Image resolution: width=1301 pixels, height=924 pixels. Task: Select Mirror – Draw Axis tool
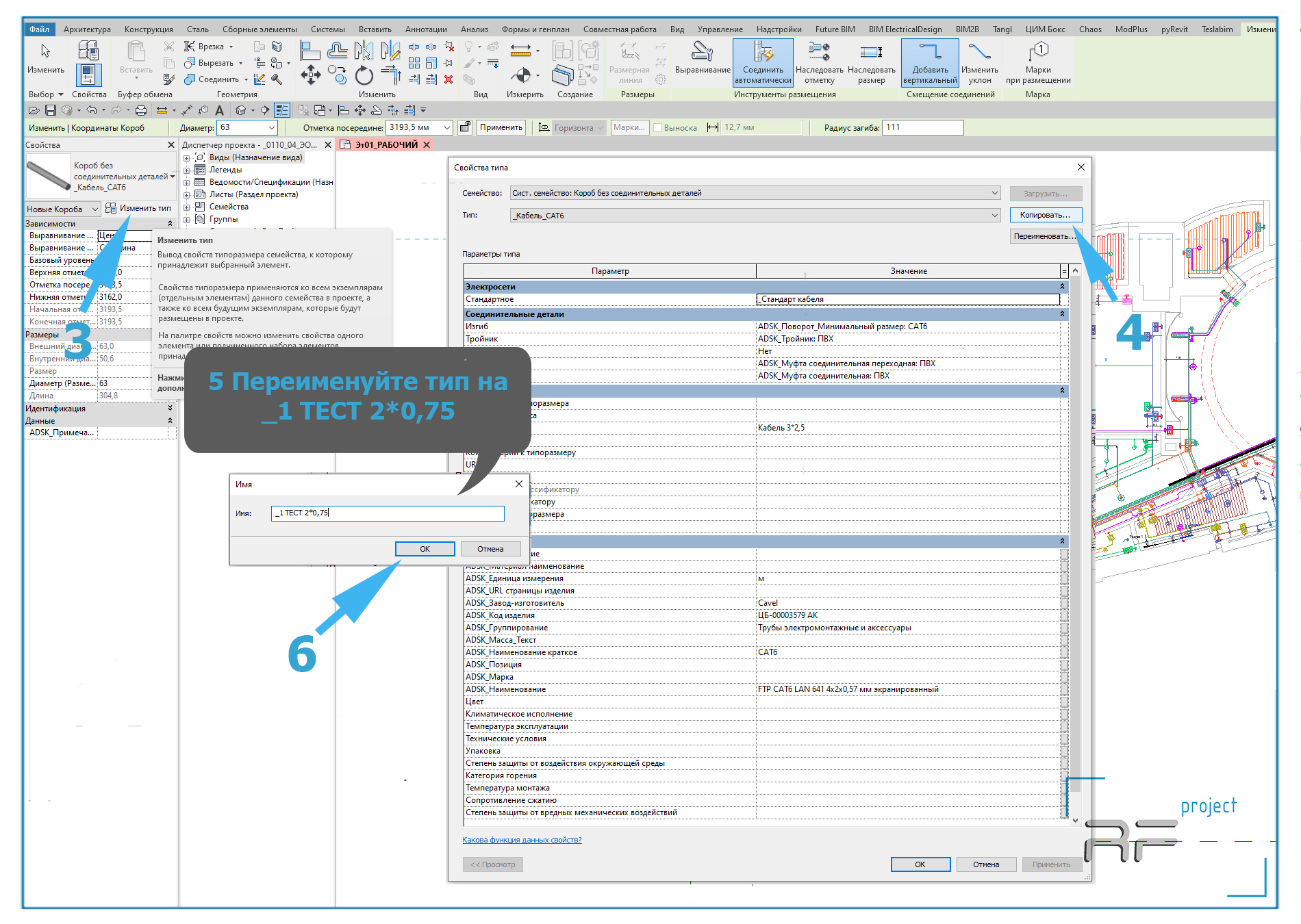pos(390,50)
